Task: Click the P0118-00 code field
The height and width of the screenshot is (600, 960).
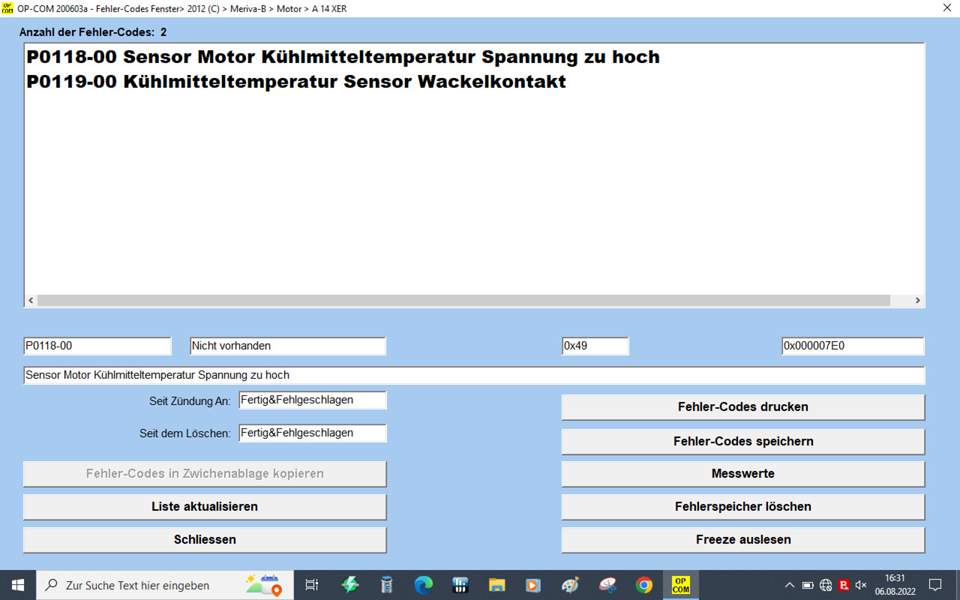Action: tap(97, 346)
